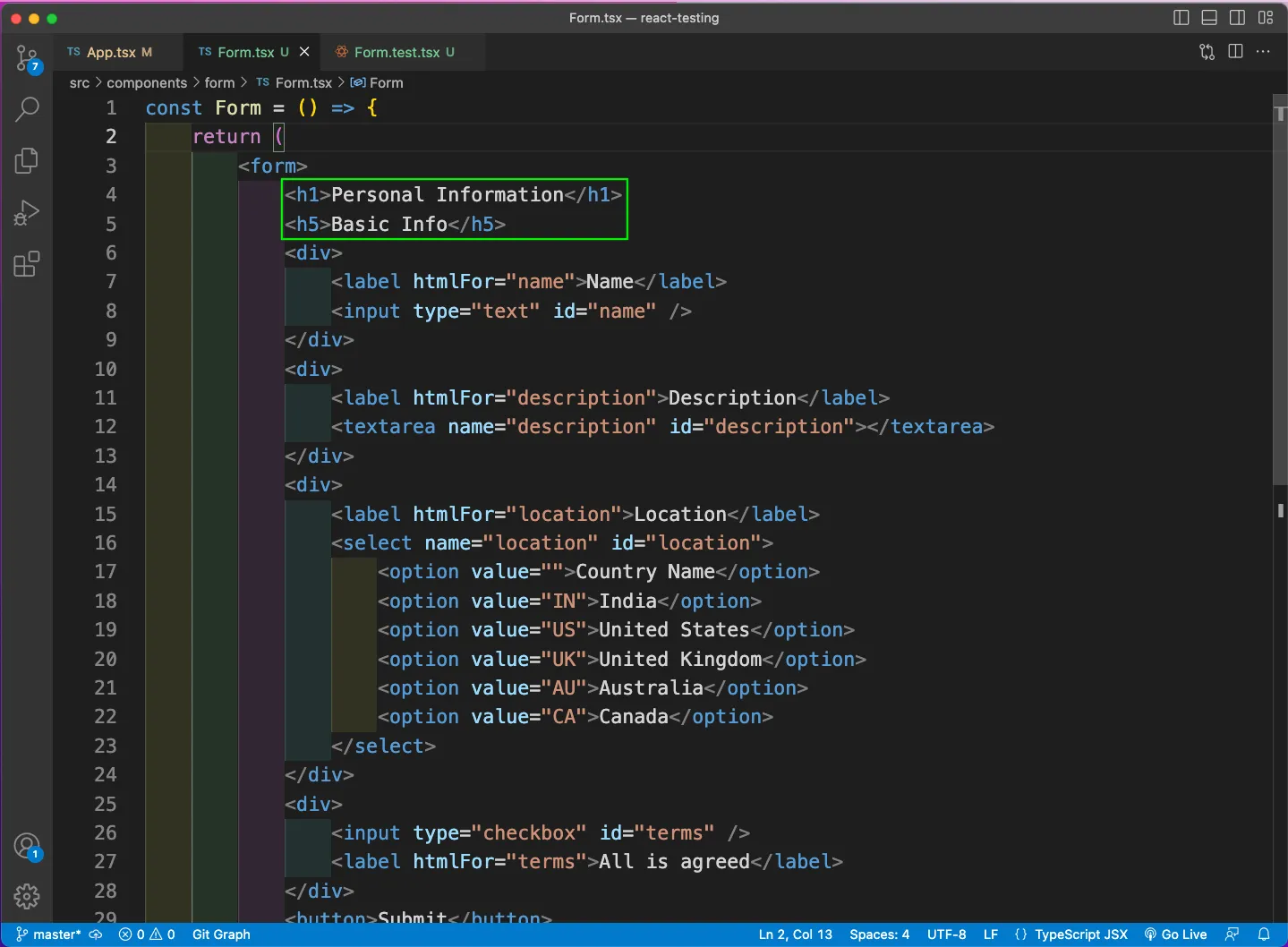Open the Explorer files view
Screen dimensions: 1288x947
coord(27,161)
